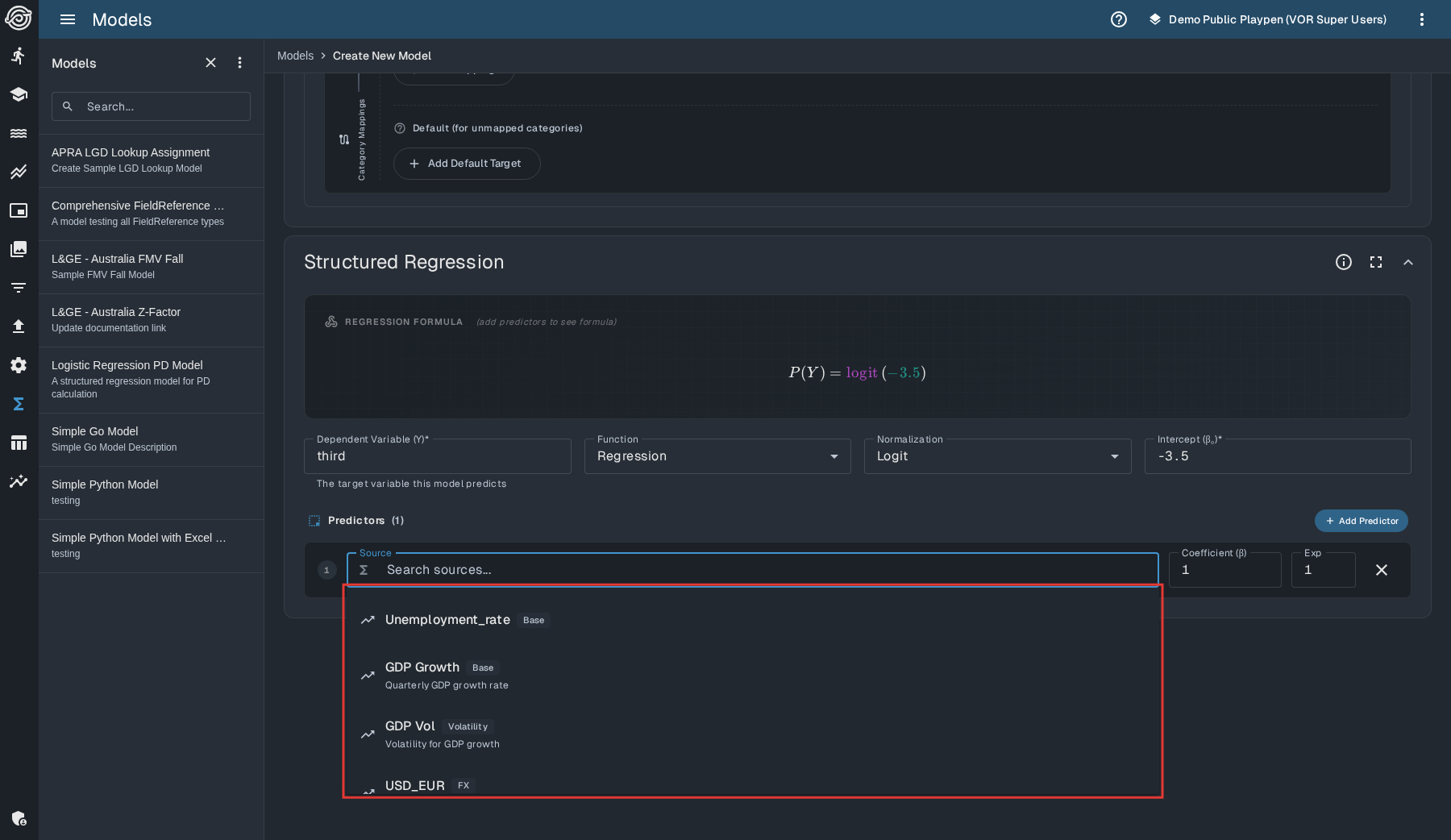Screen dimensions: 1451x840
Task: Open the settings gear in sidebar
Action: [19, 365]
